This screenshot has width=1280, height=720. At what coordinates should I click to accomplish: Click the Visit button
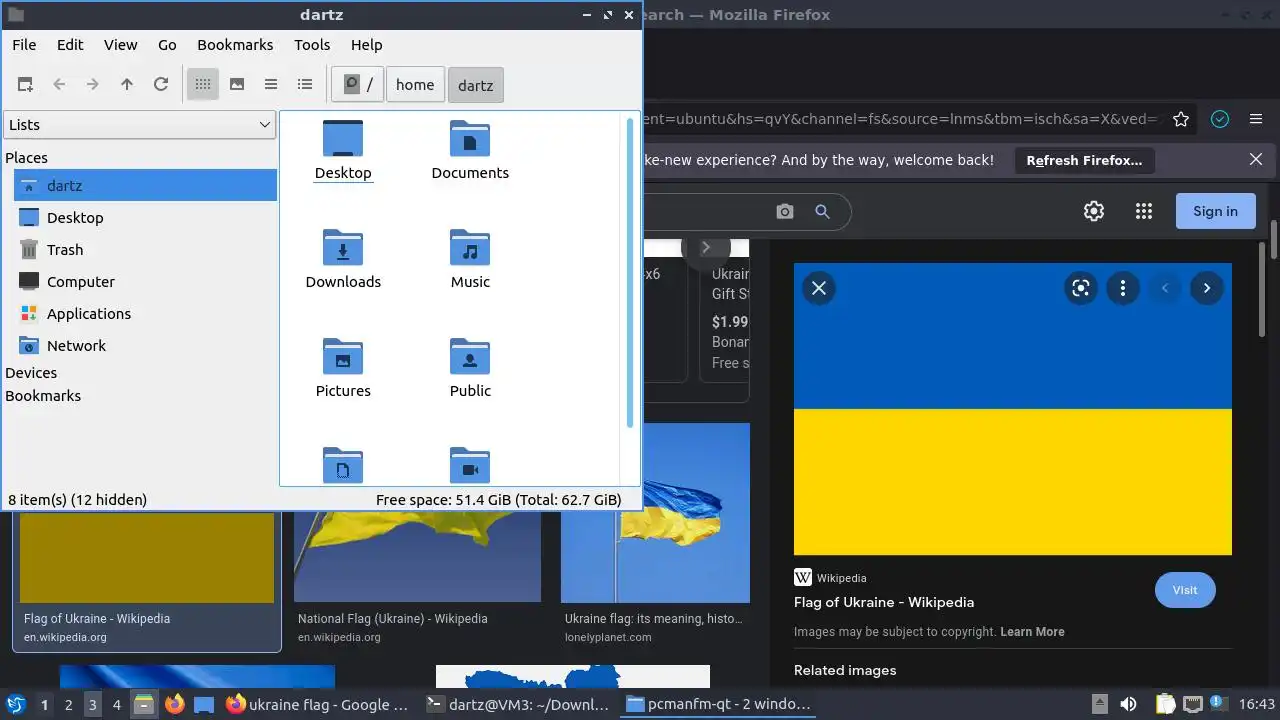tap(1185, 590)
